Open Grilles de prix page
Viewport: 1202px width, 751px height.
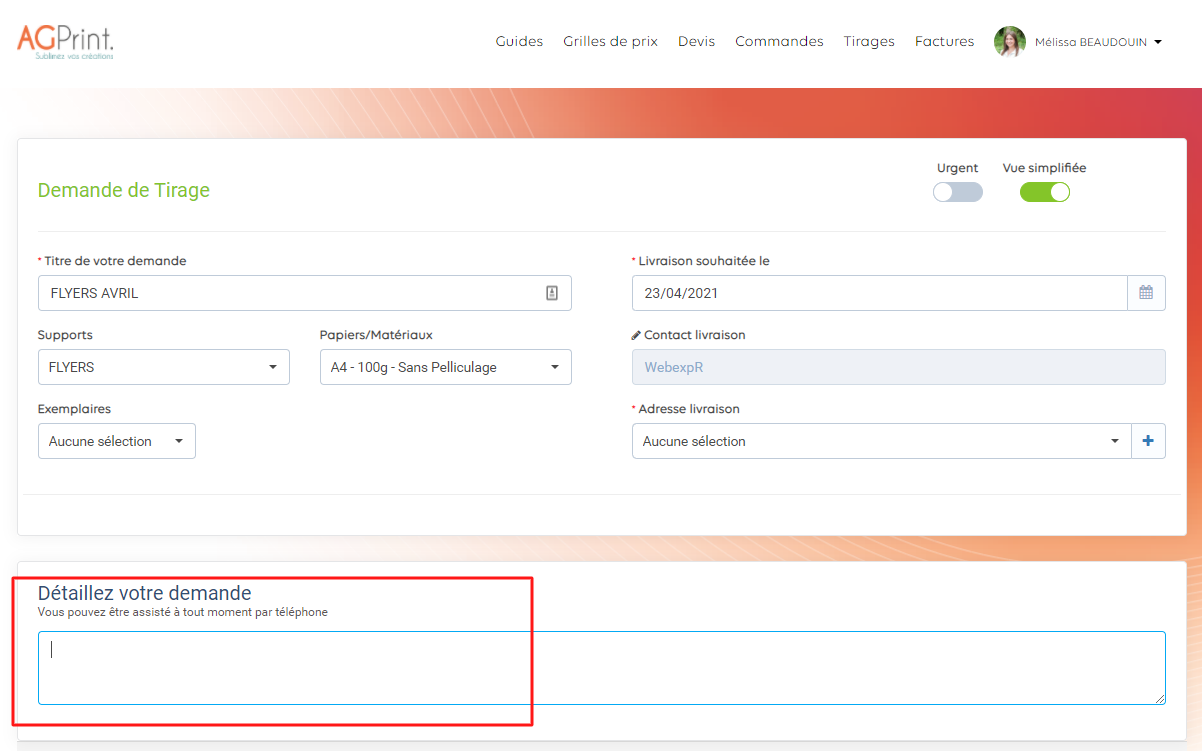610,41
